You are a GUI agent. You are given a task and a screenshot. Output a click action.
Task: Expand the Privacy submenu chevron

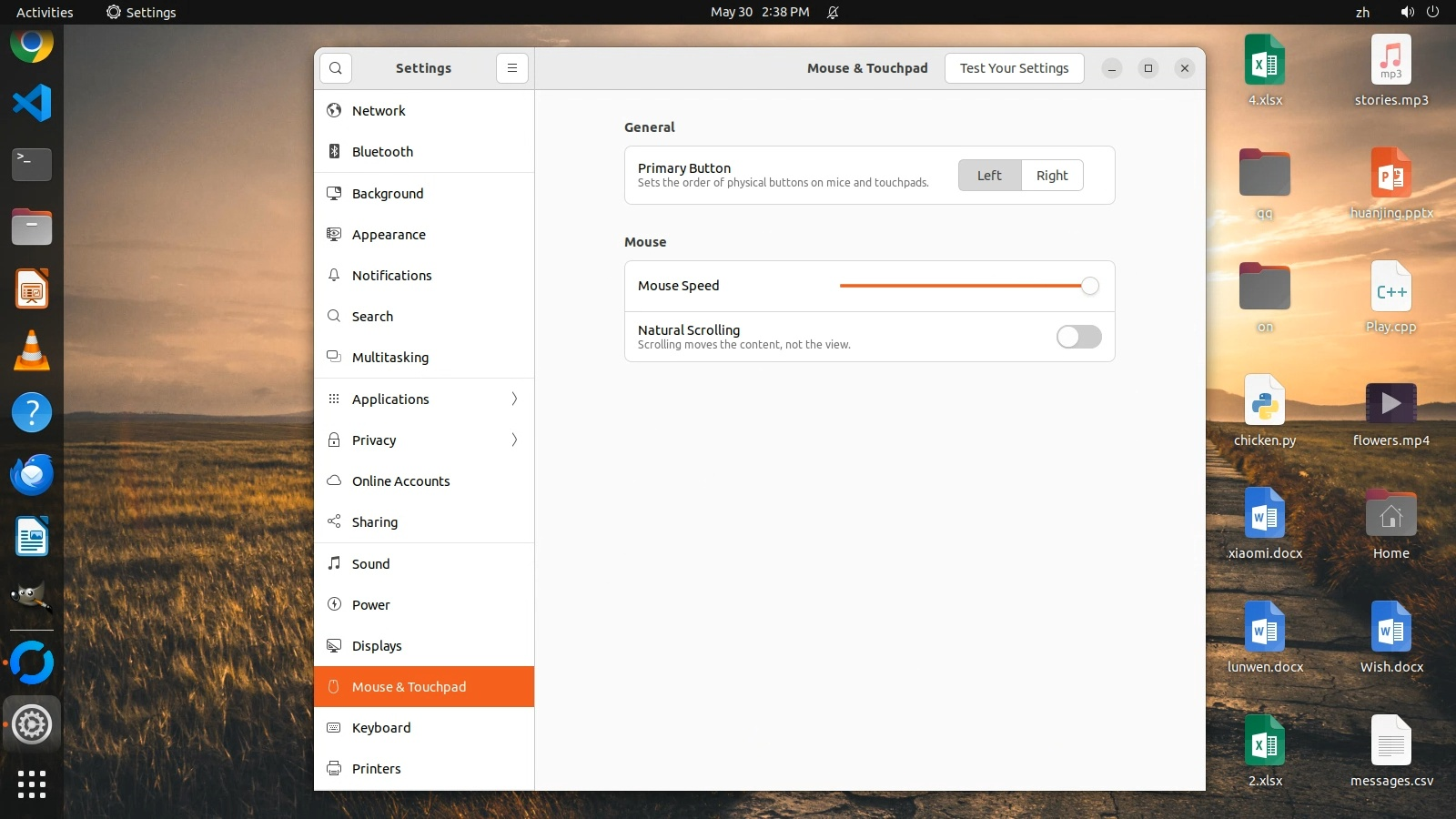[x=514, y=440]
